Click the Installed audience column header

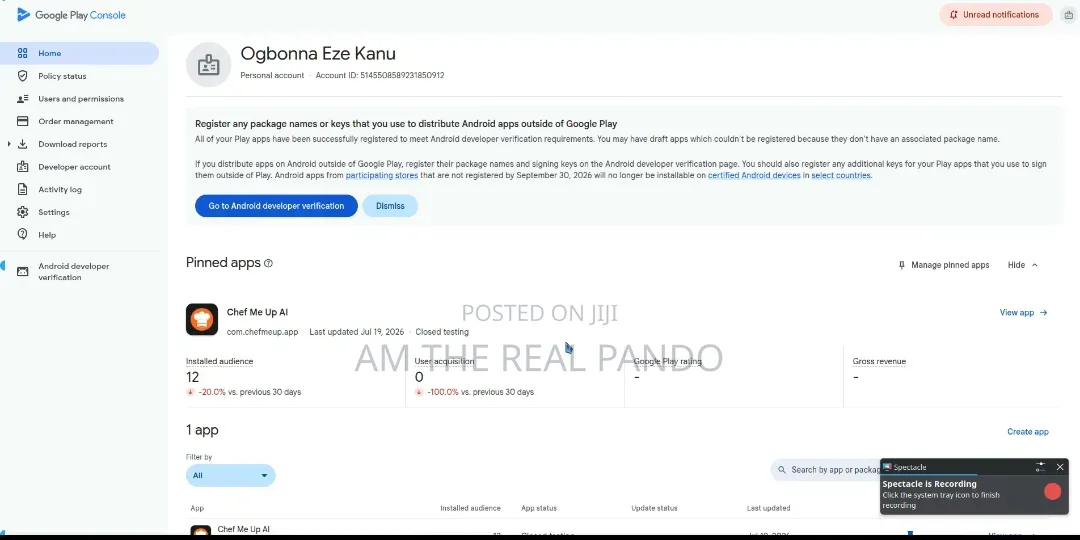coord(470,508)
